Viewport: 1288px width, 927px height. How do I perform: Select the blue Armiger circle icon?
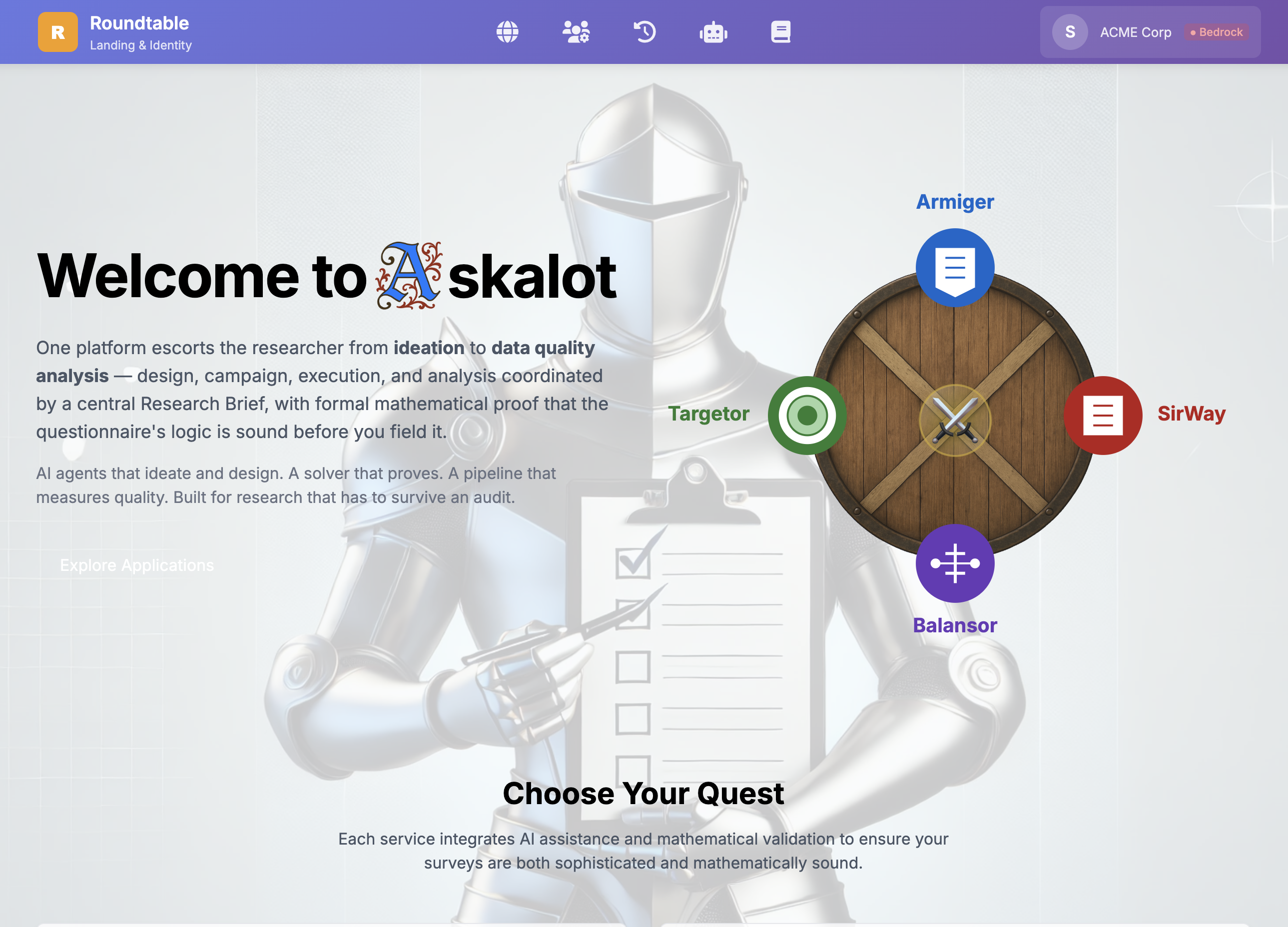[x=955, y=267]
